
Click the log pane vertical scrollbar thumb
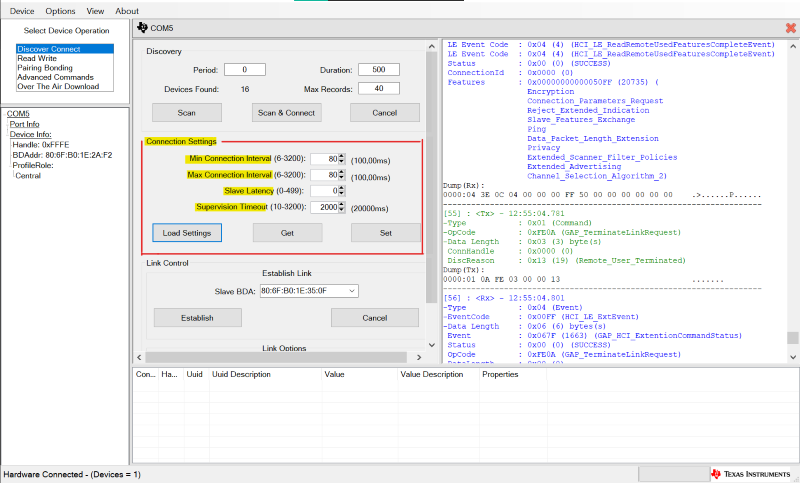click(x=793, y=337)
